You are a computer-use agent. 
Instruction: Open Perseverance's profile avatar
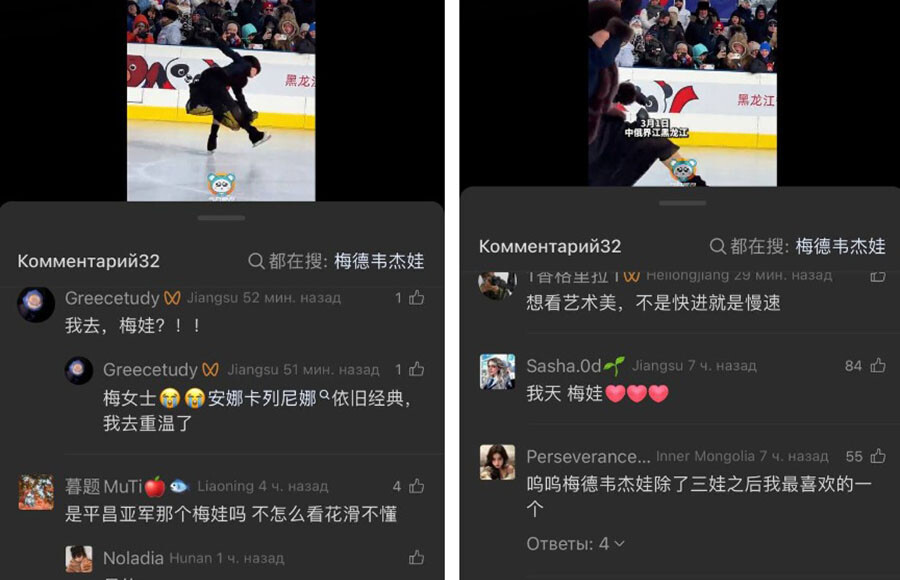click(497, 462)
